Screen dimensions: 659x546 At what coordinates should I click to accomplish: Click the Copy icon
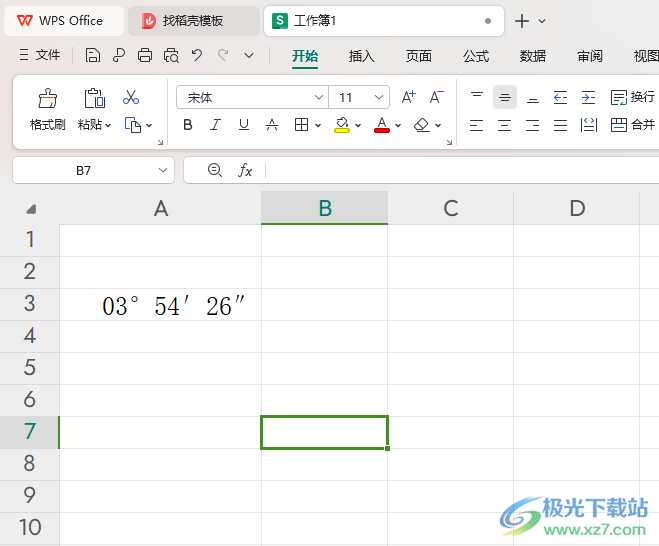point(133,125)
